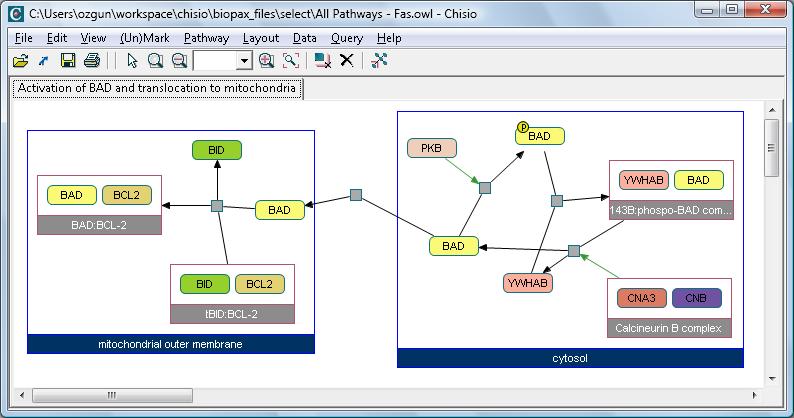Screen dimensions: 794x418
Task: Click the black X delete icon
Action: tap(347, 61)
